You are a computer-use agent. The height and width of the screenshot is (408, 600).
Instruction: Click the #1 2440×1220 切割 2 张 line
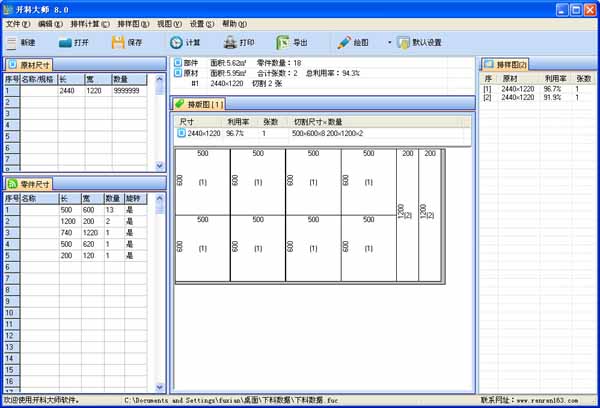[x=236, y=83]
